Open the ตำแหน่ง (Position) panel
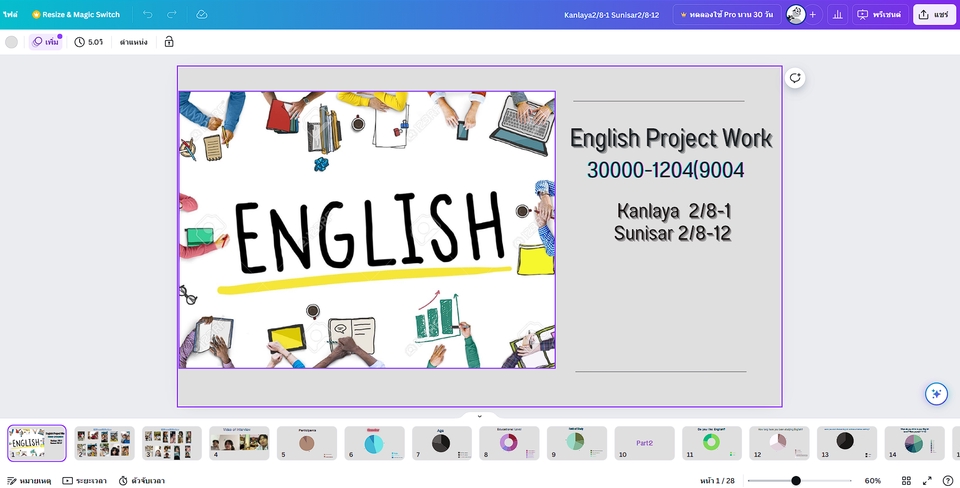Screen dimensions: 960x488 click(133, 42)
